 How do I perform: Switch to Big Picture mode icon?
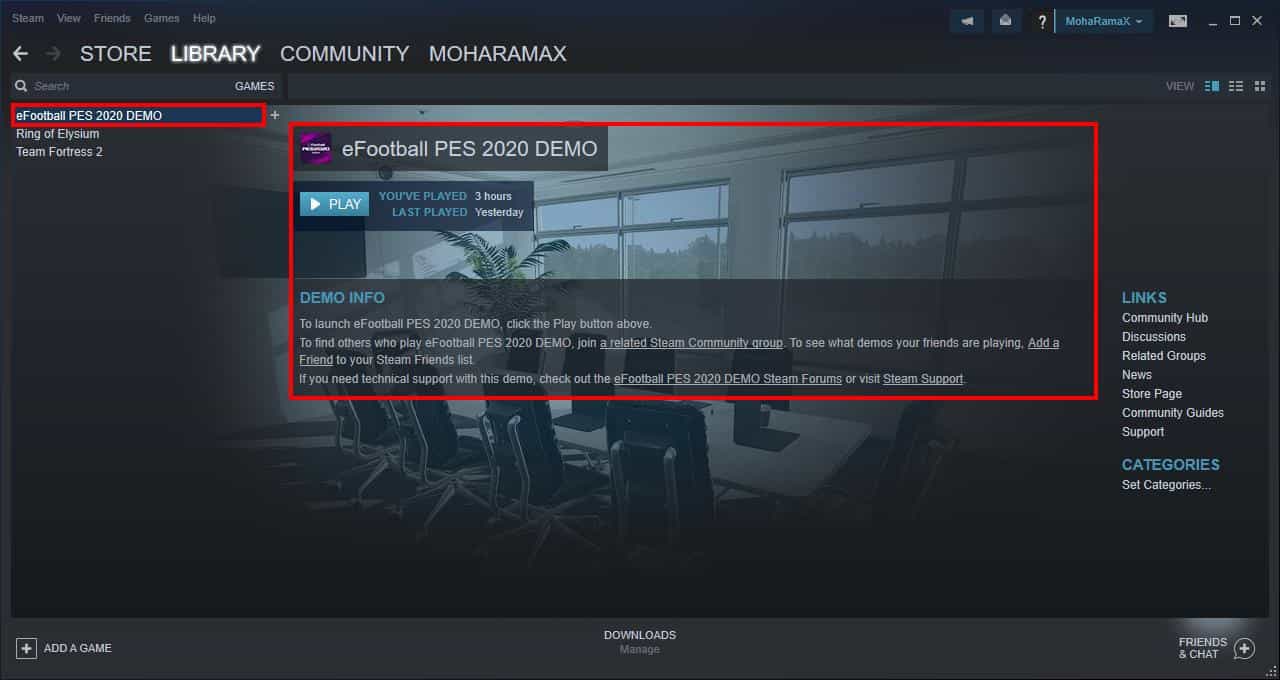[1178, 21]
